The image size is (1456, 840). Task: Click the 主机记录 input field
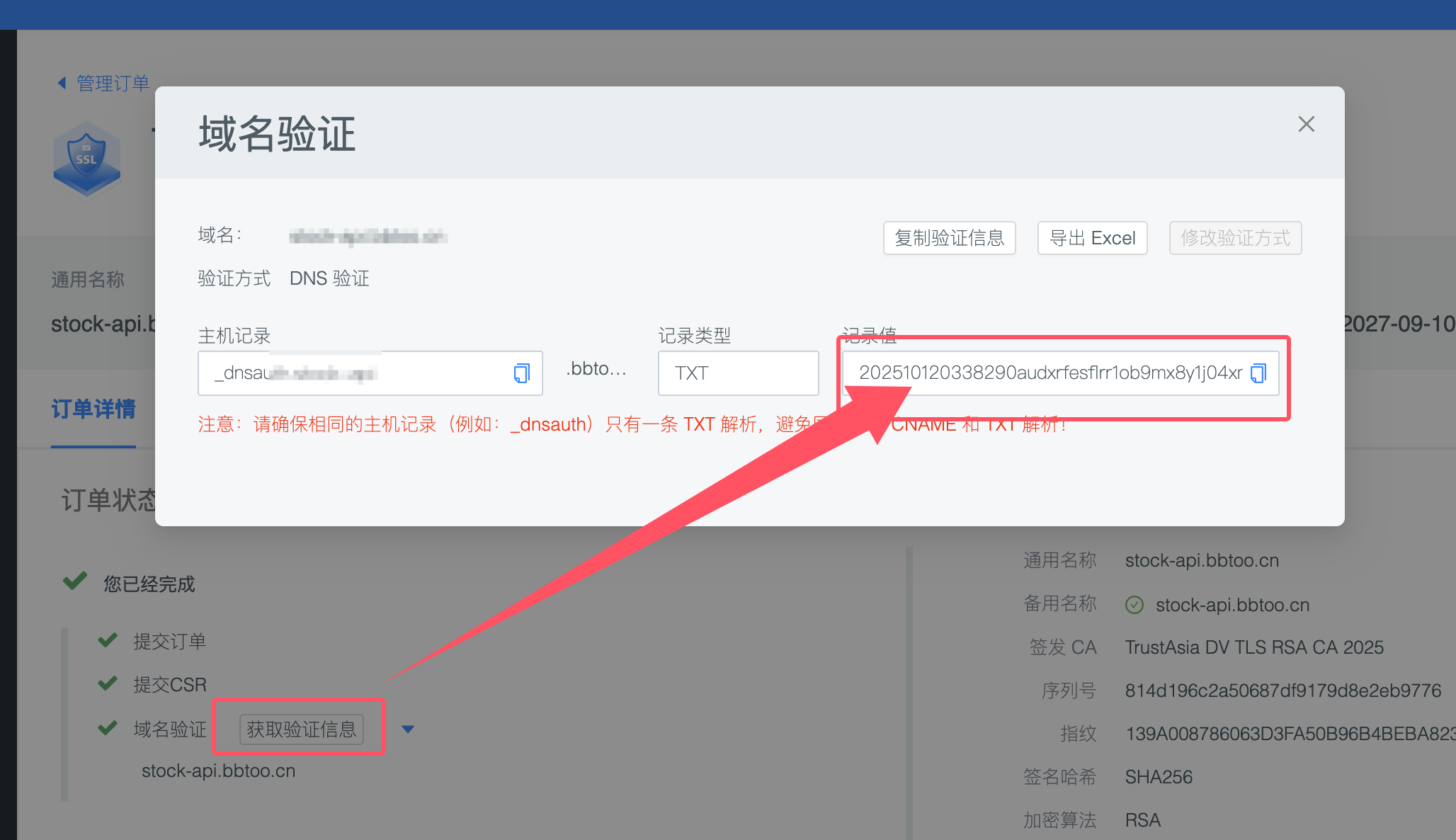[x=354, y=373]
